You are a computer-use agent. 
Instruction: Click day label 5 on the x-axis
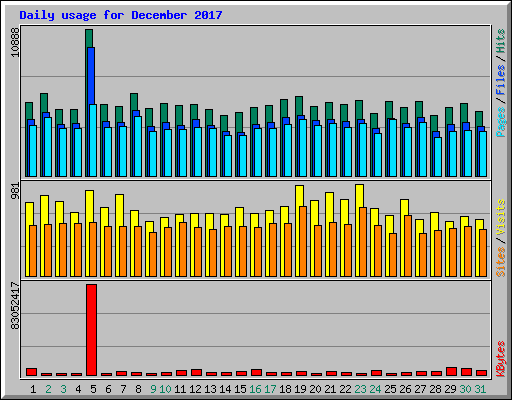[x=93, y=389]
